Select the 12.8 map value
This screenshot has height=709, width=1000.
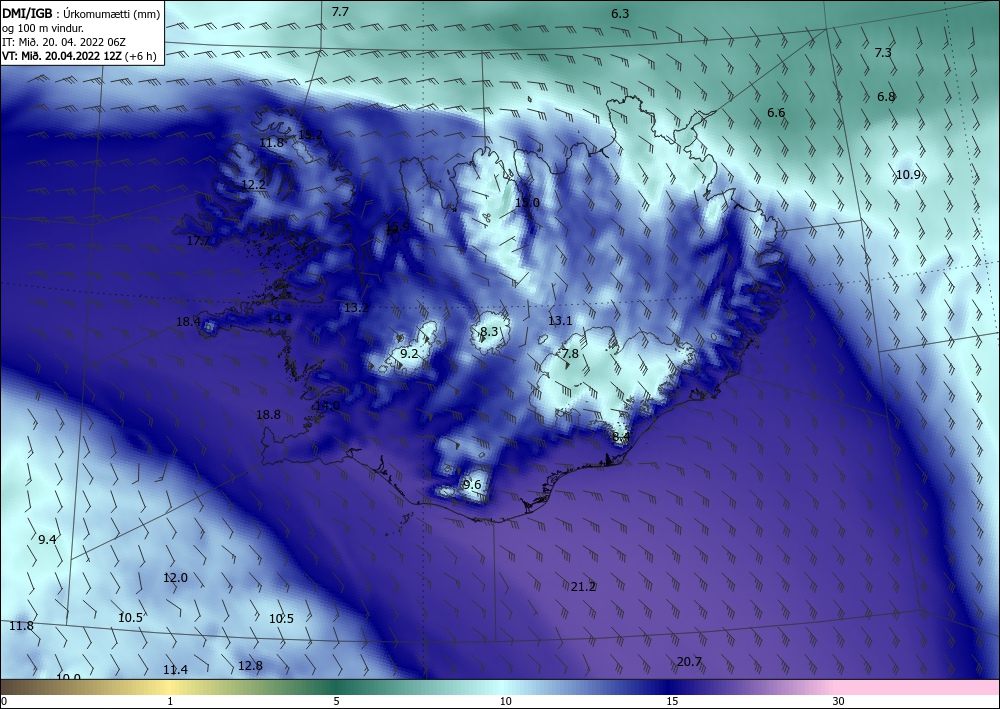[x=250, y=666]
